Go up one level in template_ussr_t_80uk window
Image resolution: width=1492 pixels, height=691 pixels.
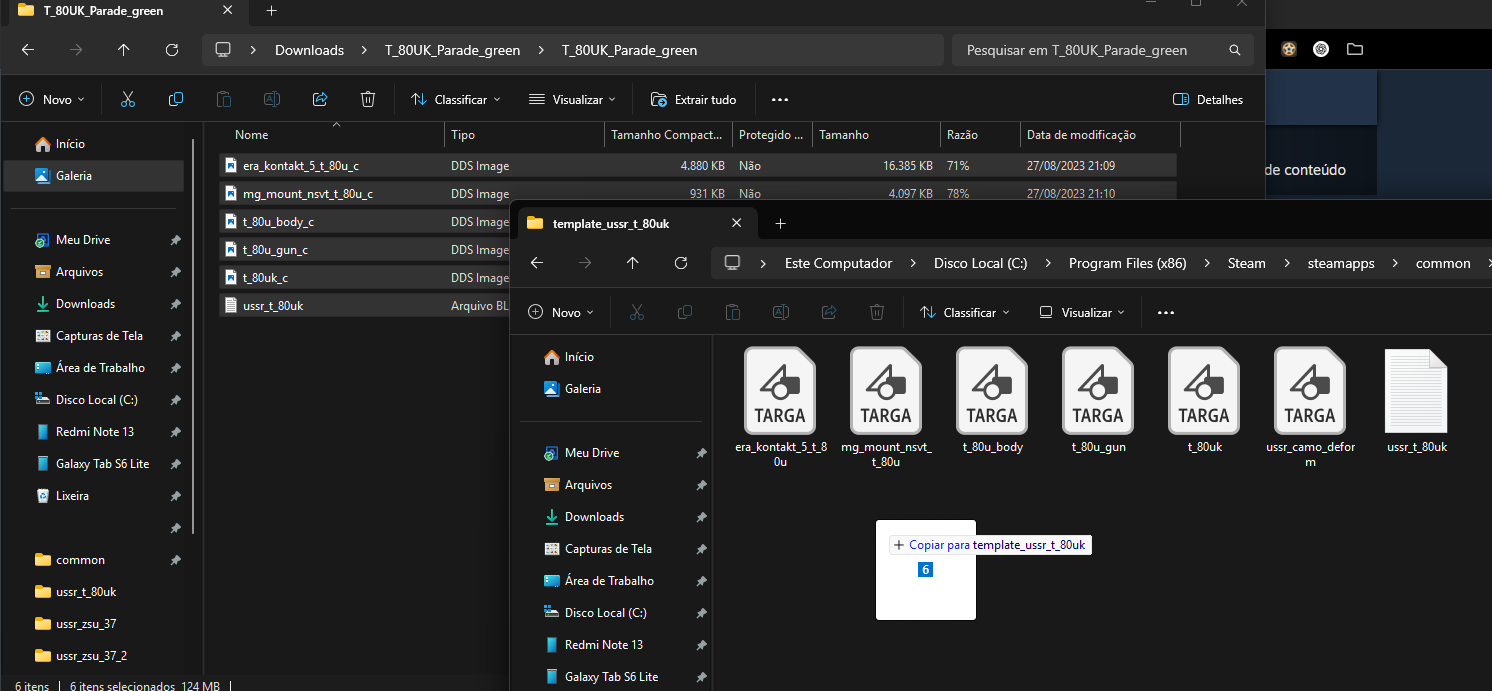pos(633,263)
